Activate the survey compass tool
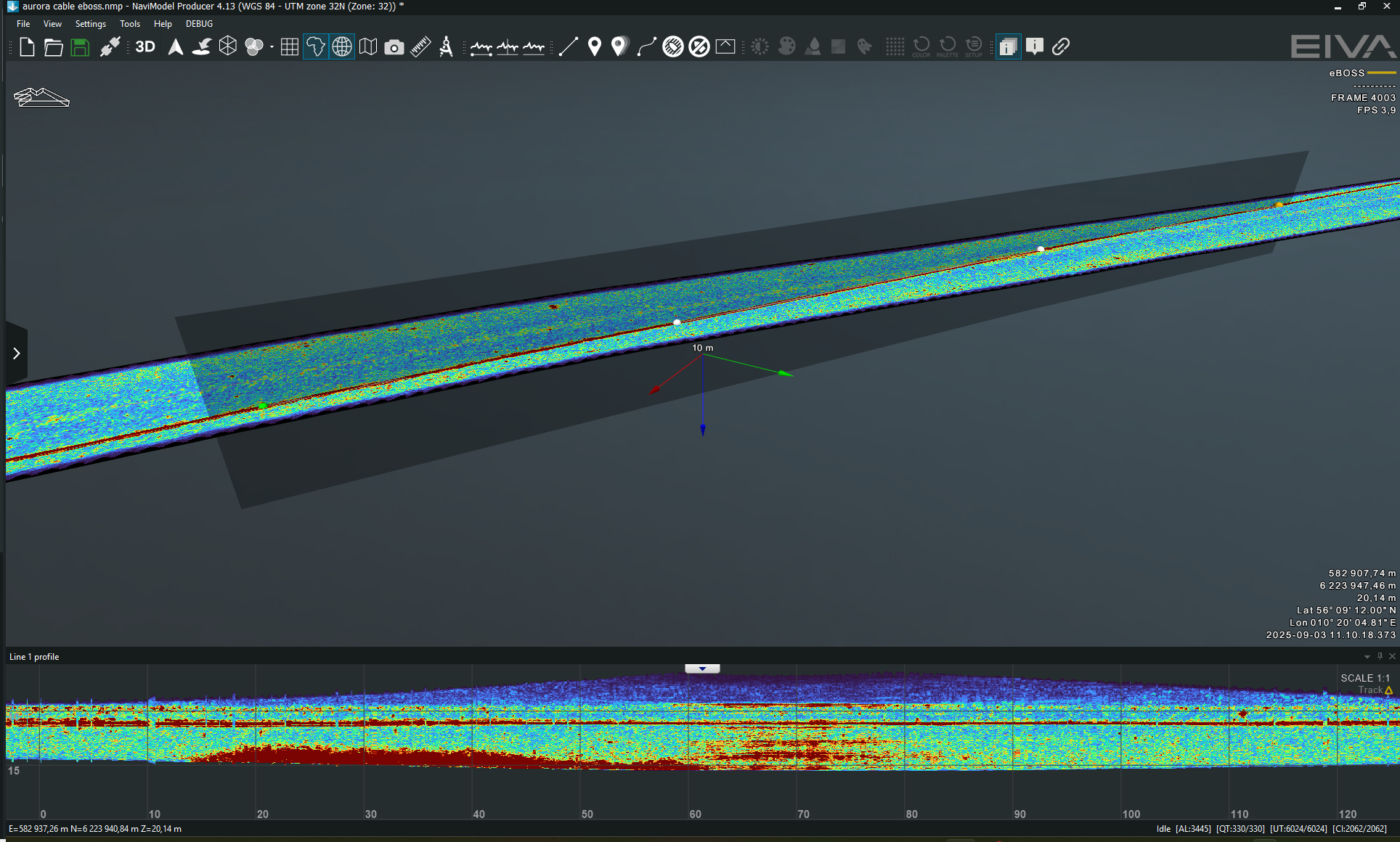Image resolution: width=1400 pixels, height=842 pixels. pyautogui.click(x=445, y=47)
